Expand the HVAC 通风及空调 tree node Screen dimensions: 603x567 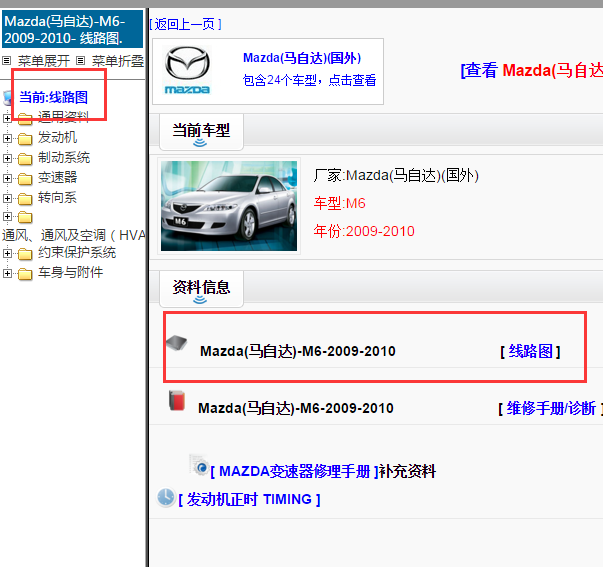[x=7, y=217]
